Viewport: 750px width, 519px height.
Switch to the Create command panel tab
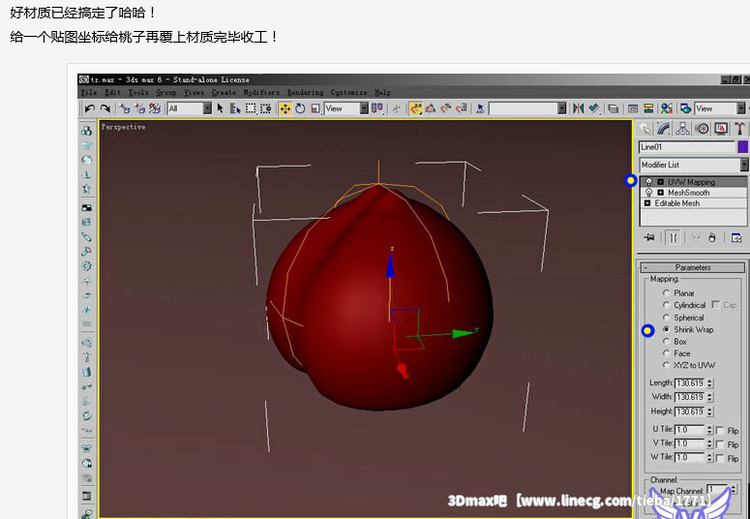[645, 129]
